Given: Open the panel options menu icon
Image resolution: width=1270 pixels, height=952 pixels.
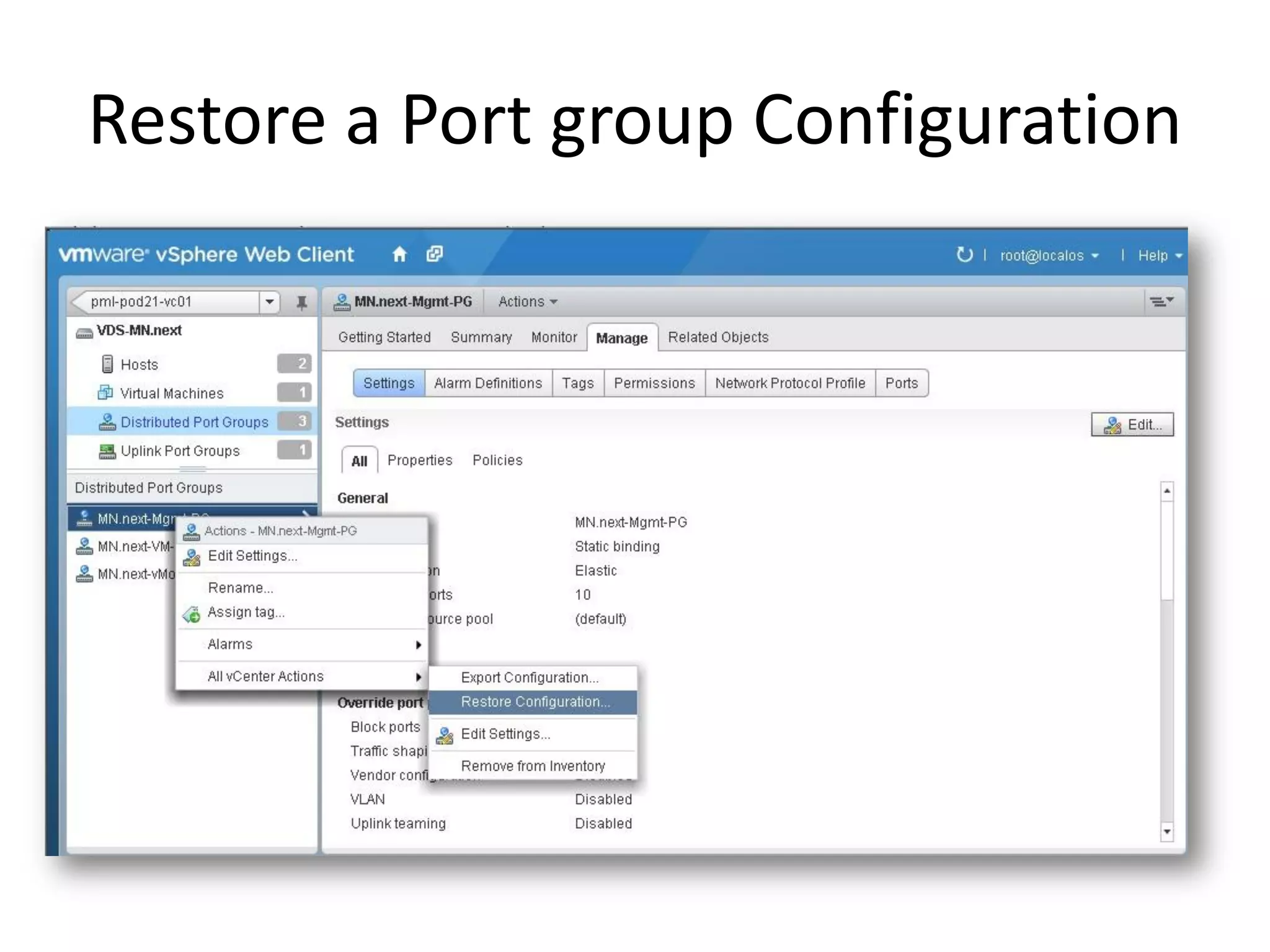Looking at the screenshot, I should pyautogui.click(x=1161, y=302).
